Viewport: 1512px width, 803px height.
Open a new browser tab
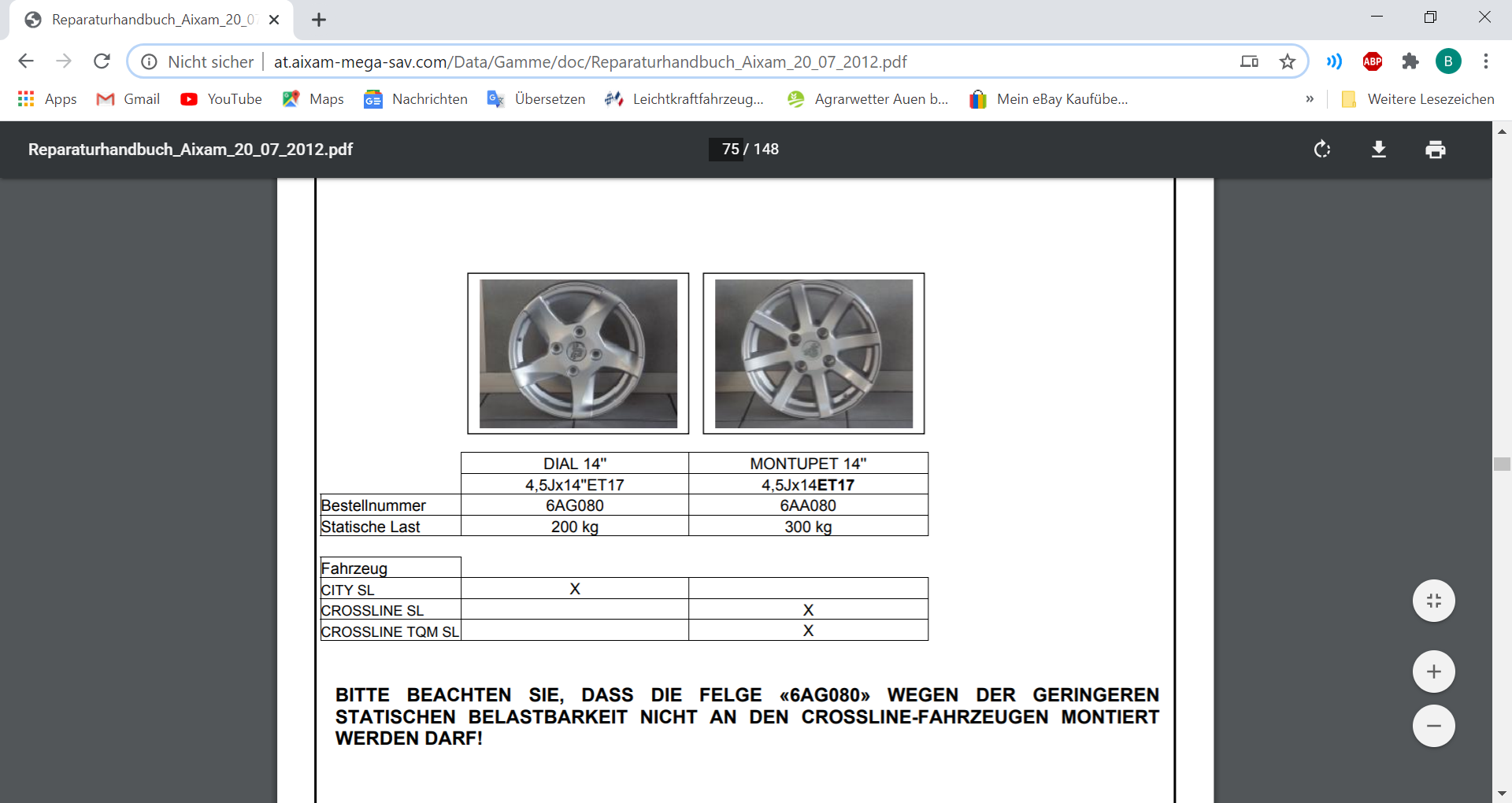coord(319,20)
